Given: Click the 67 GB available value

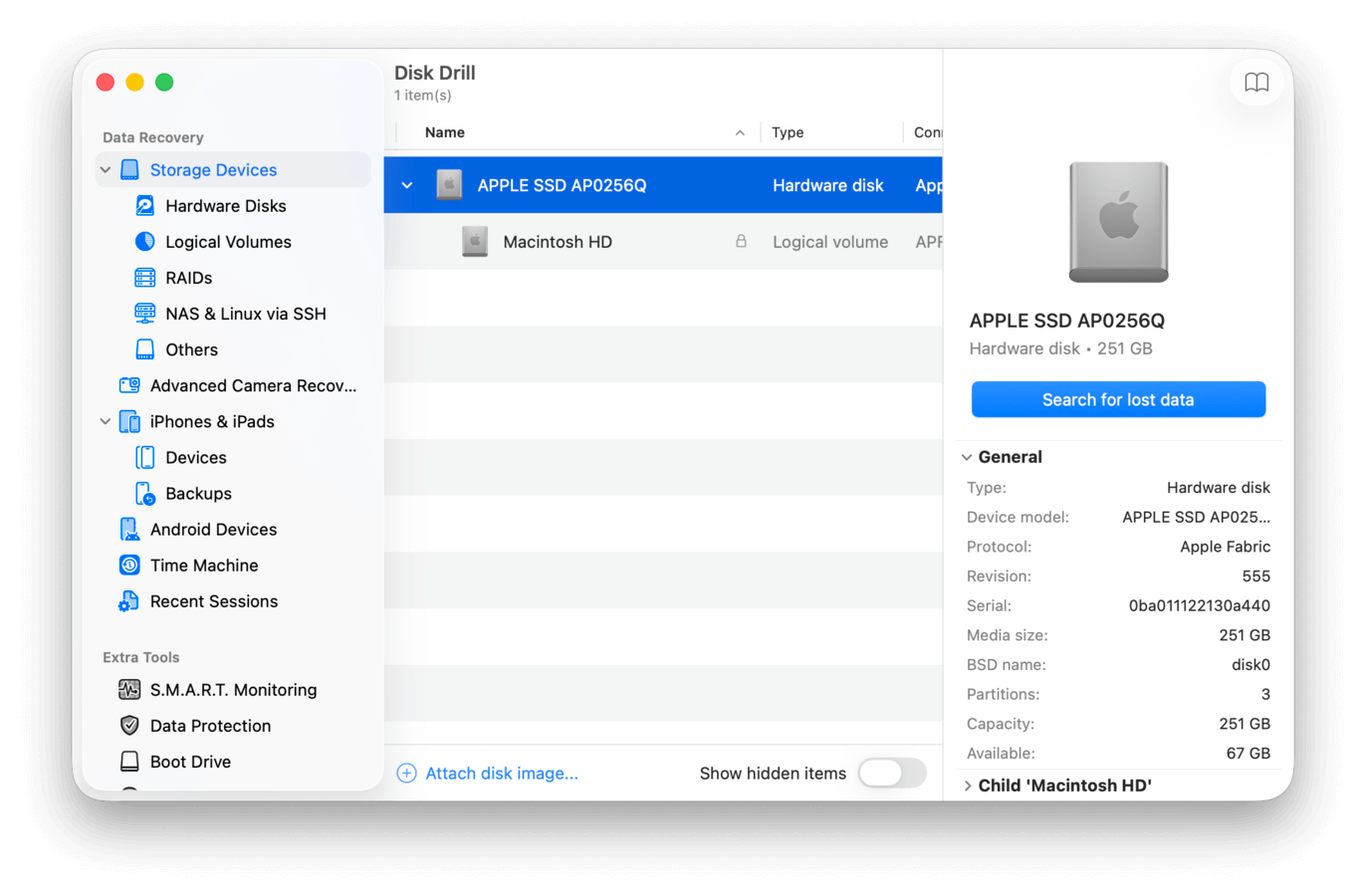Looking at the screenshot, I should (x=1248, y=754).
